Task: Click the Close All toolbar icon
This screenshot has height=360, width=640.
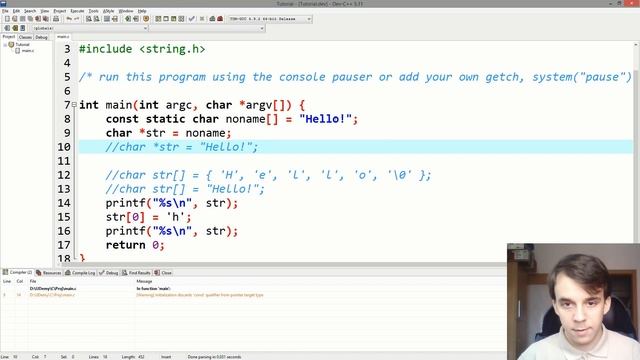Action: click(x=45, y=19)
